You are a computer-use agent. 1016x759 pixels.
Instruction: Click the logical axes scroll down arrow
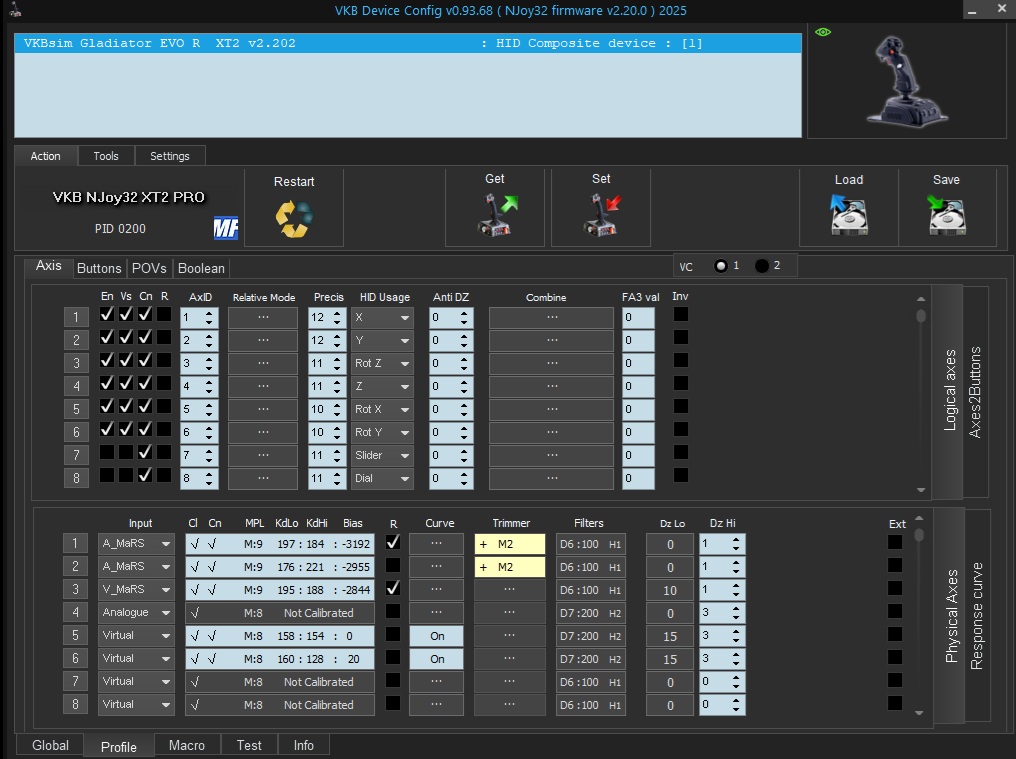point(921,490)
